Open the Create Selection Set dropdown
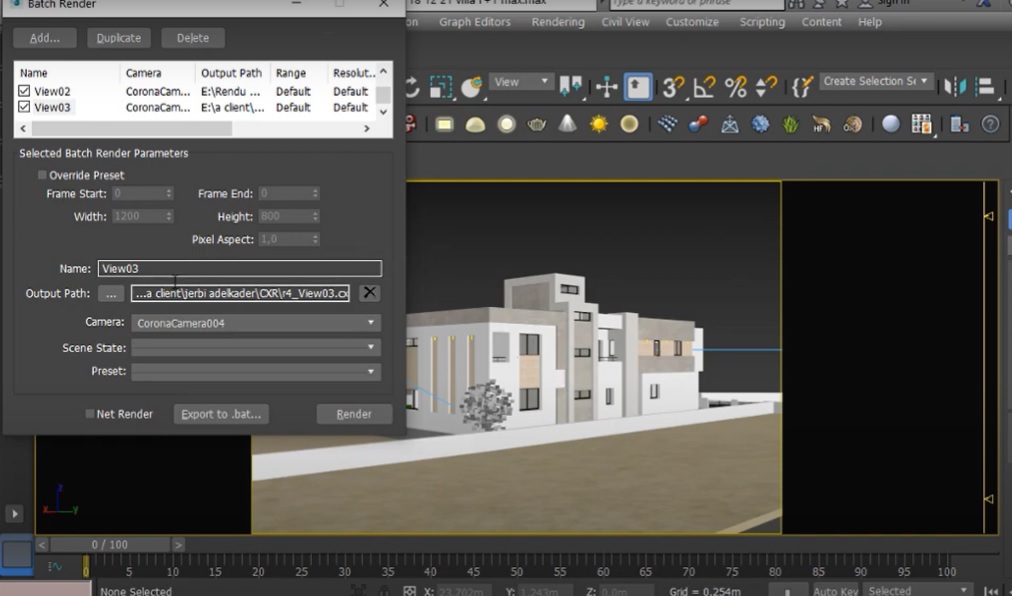Viewport: 1012px width, 596px height. (x=876, y=81)
